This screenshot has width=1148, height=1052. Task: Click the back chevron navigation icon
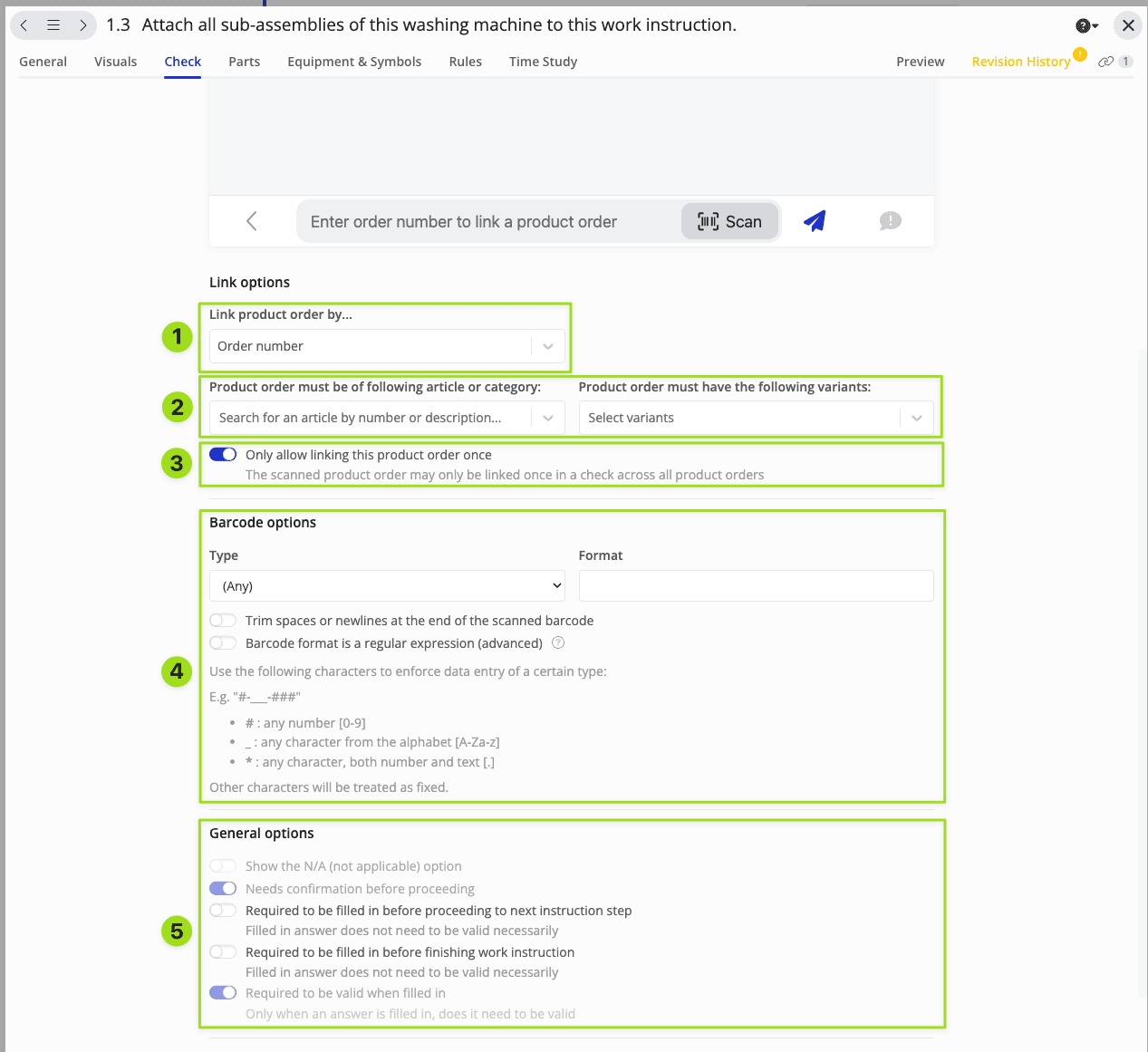coord(23,25)
